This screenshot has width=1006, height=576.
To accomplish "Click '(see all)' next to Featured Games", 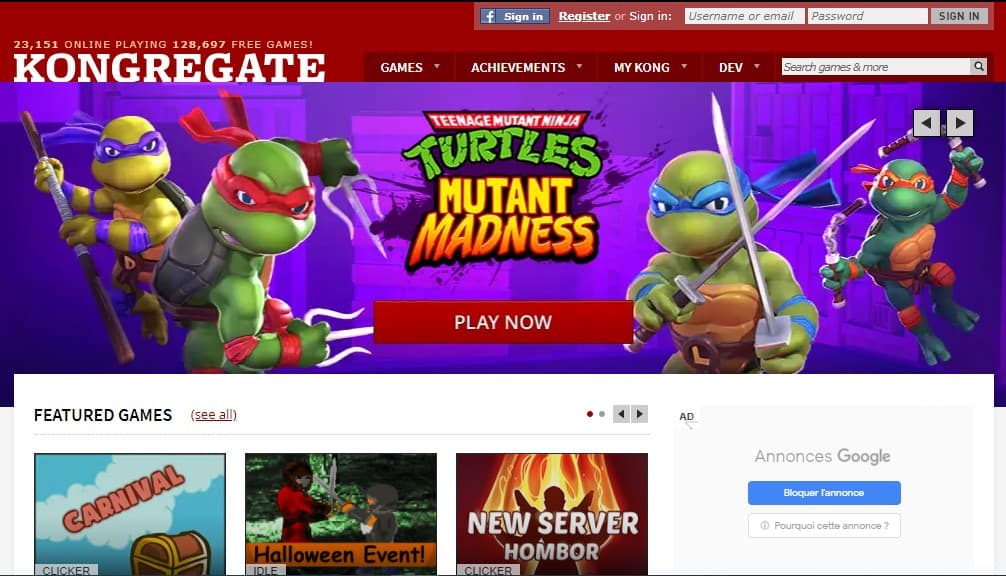I will click(213, 415).
